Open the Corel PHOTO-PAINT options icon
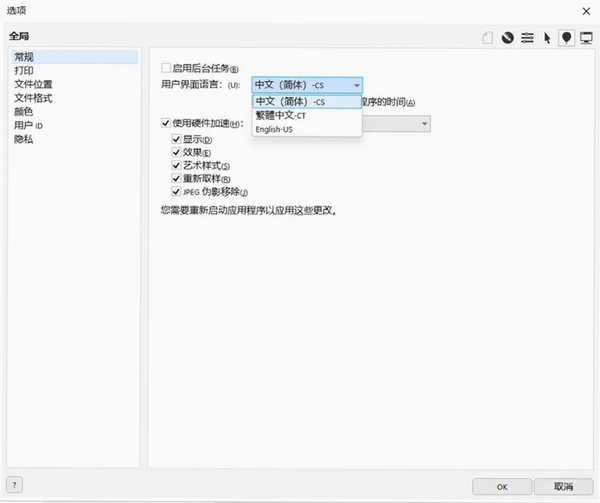This screenshot has width=600, height=503. (x=507, y=38)
